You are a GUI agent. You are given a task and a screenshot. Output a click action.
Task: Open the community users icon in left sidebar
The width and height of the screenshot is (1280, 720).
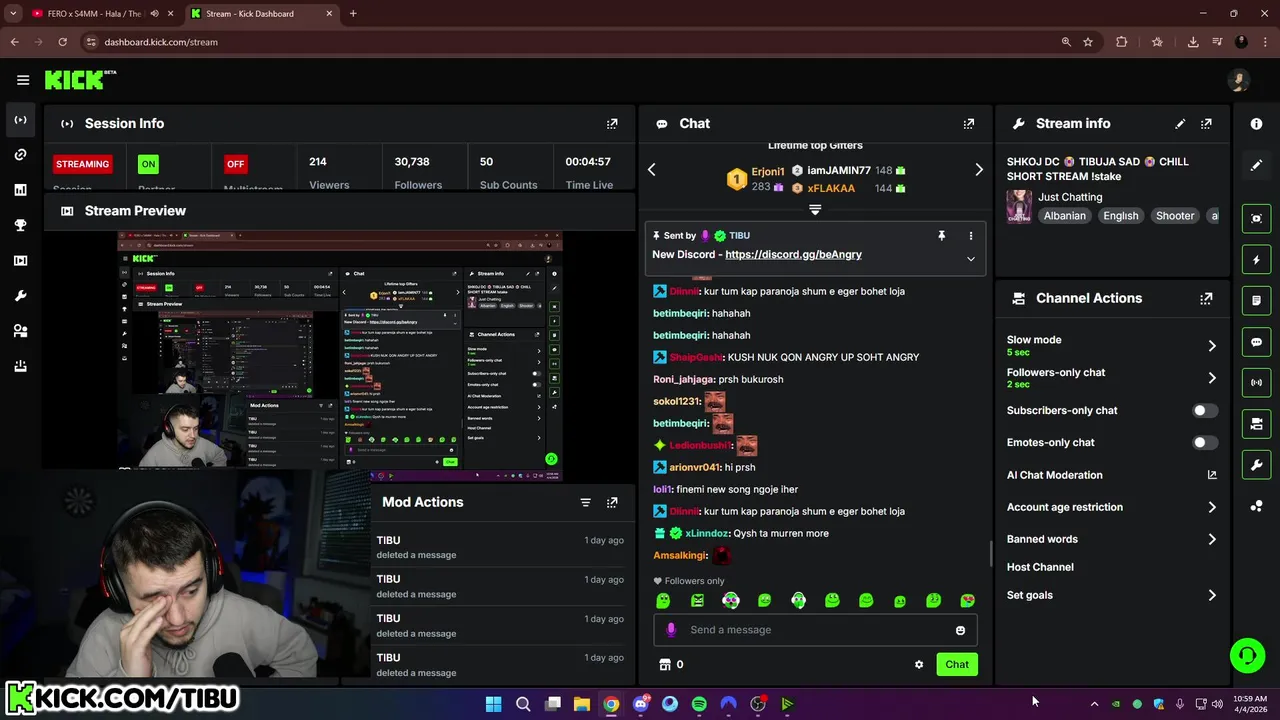click(x=20, y=331)
